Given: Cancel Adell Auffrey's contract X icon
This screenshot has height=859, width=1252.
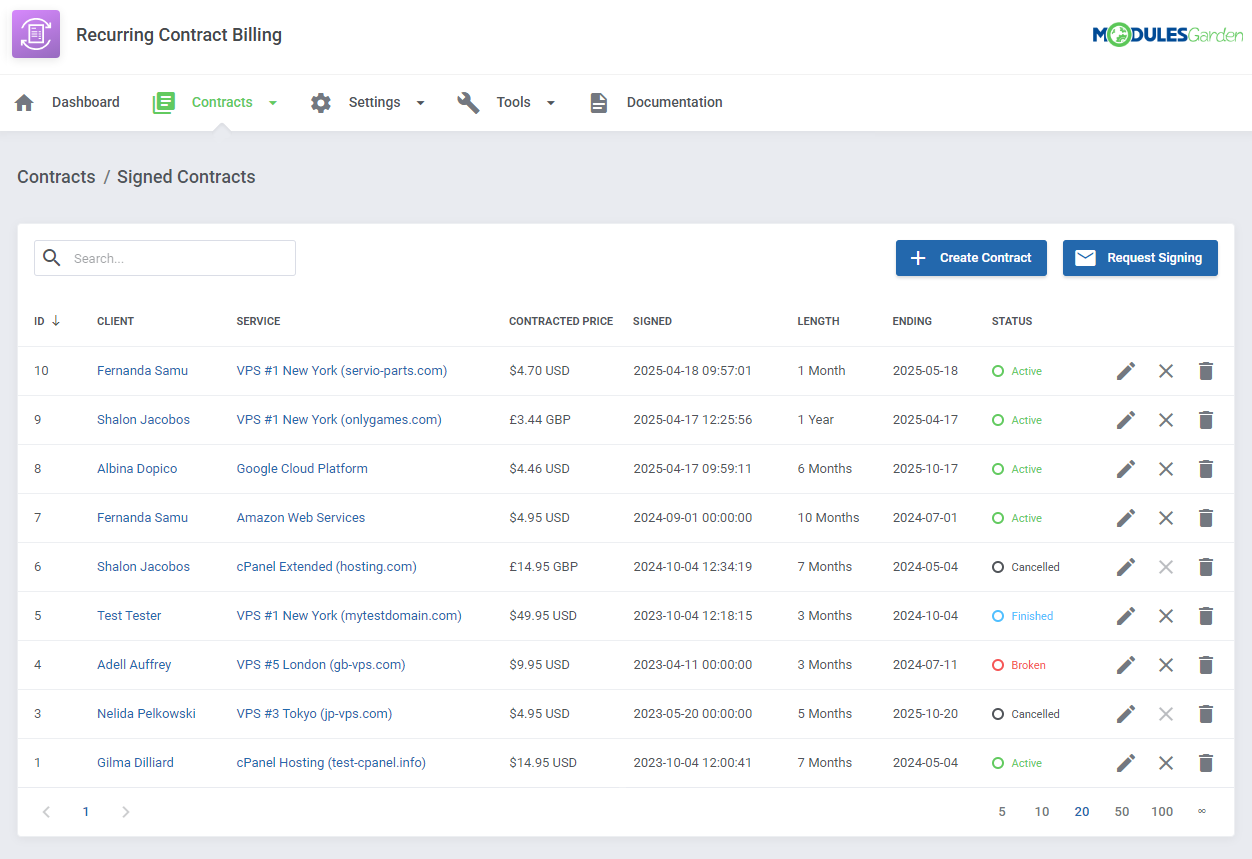Looking at the screenshot, I should 1166,665.
